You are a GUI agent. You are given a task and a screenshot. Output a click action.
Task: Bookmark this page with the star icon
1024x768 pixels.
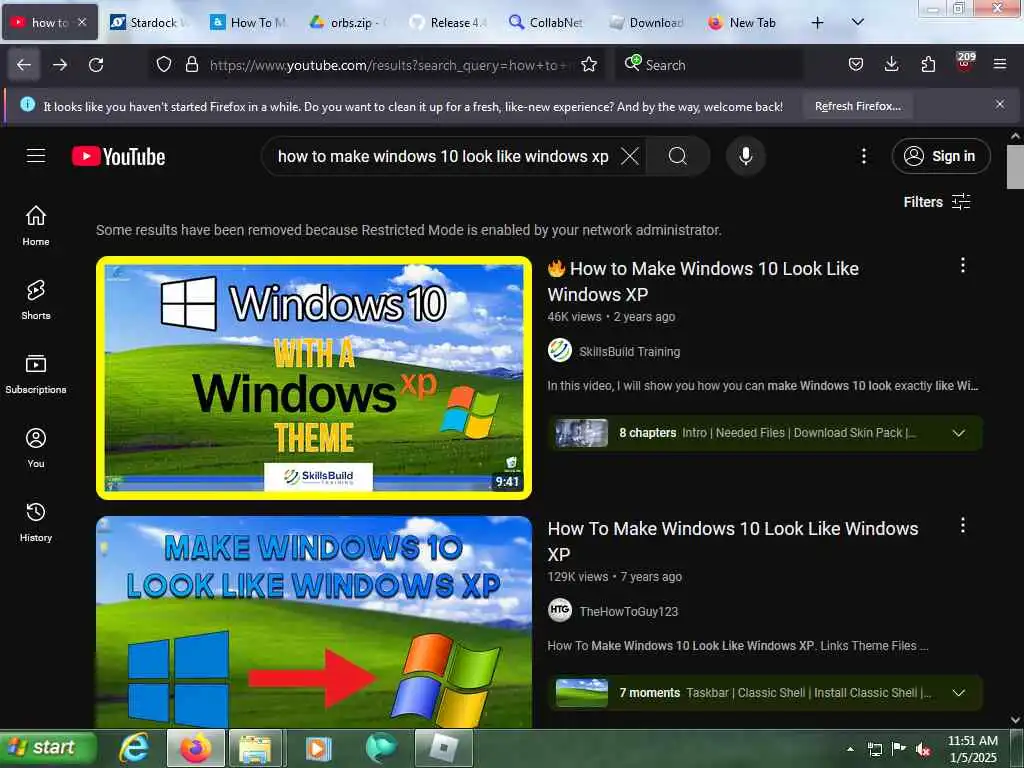(589, 64)
